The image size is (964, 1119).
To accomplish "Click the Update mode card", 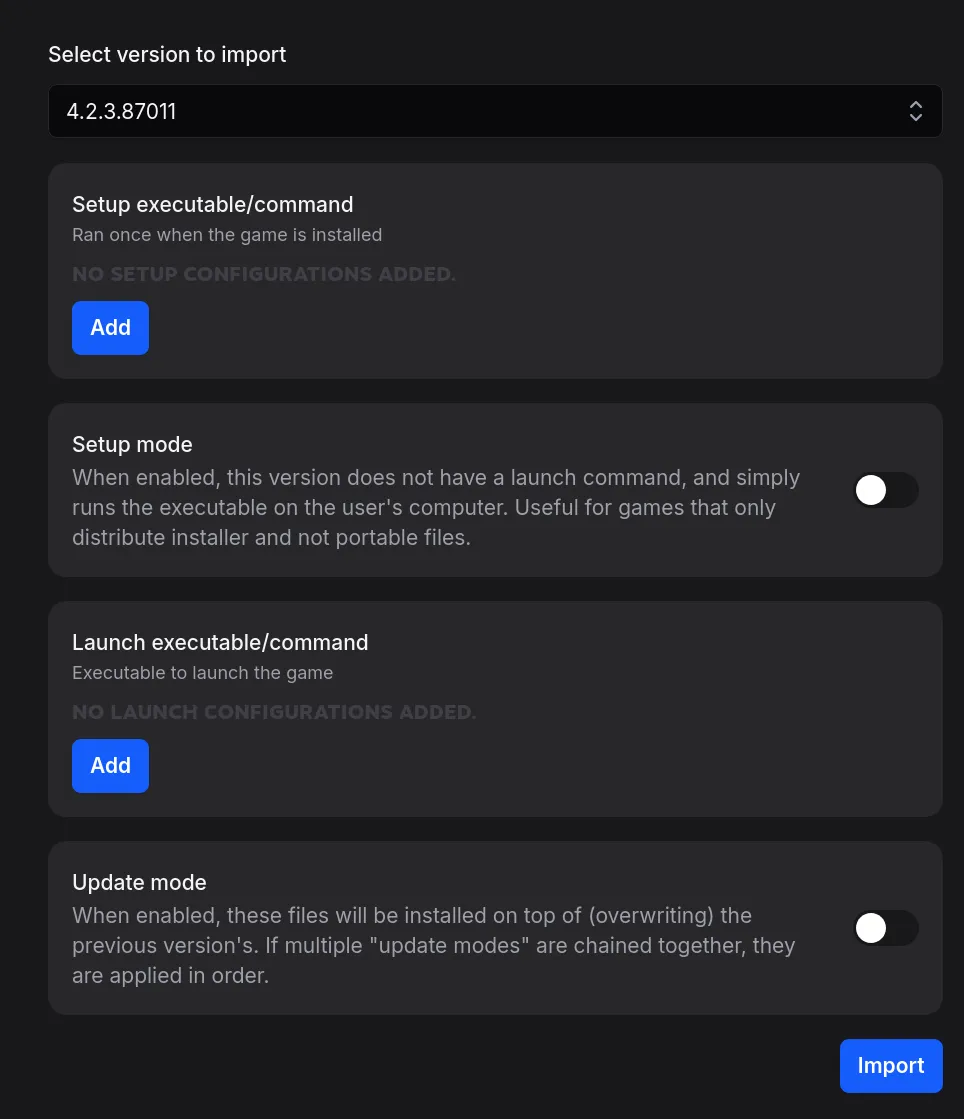I will coord(495,928).
